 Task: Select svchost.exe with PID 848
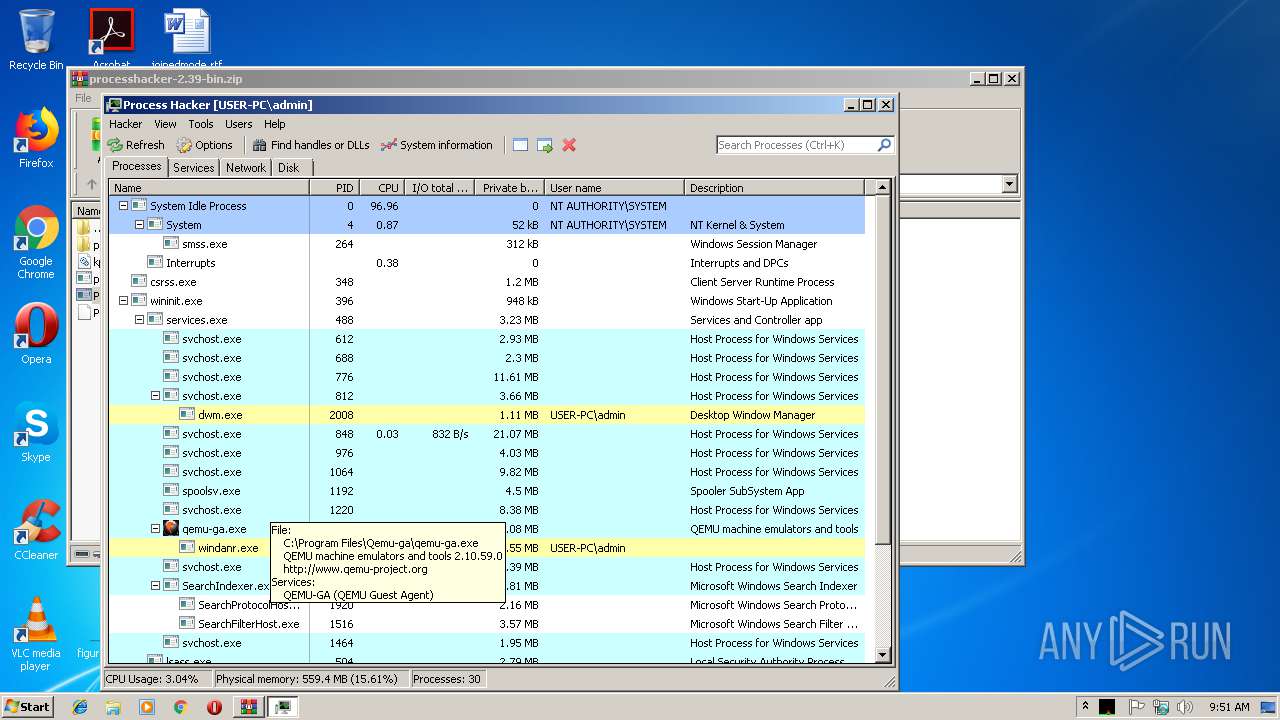pos(487,434)
